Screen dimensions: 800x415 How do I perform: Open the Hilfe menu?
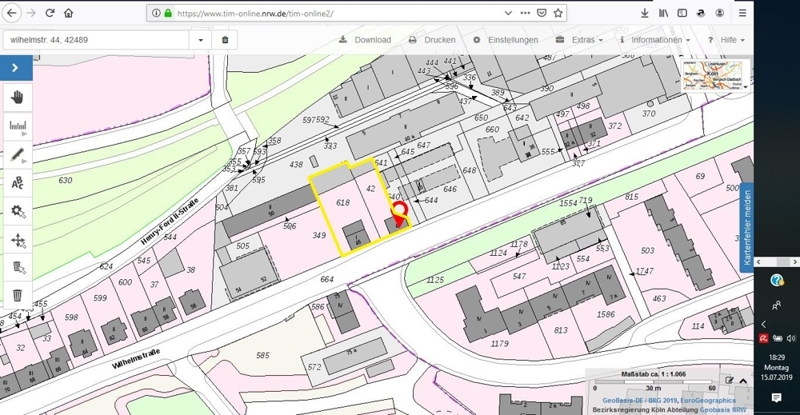727,40
